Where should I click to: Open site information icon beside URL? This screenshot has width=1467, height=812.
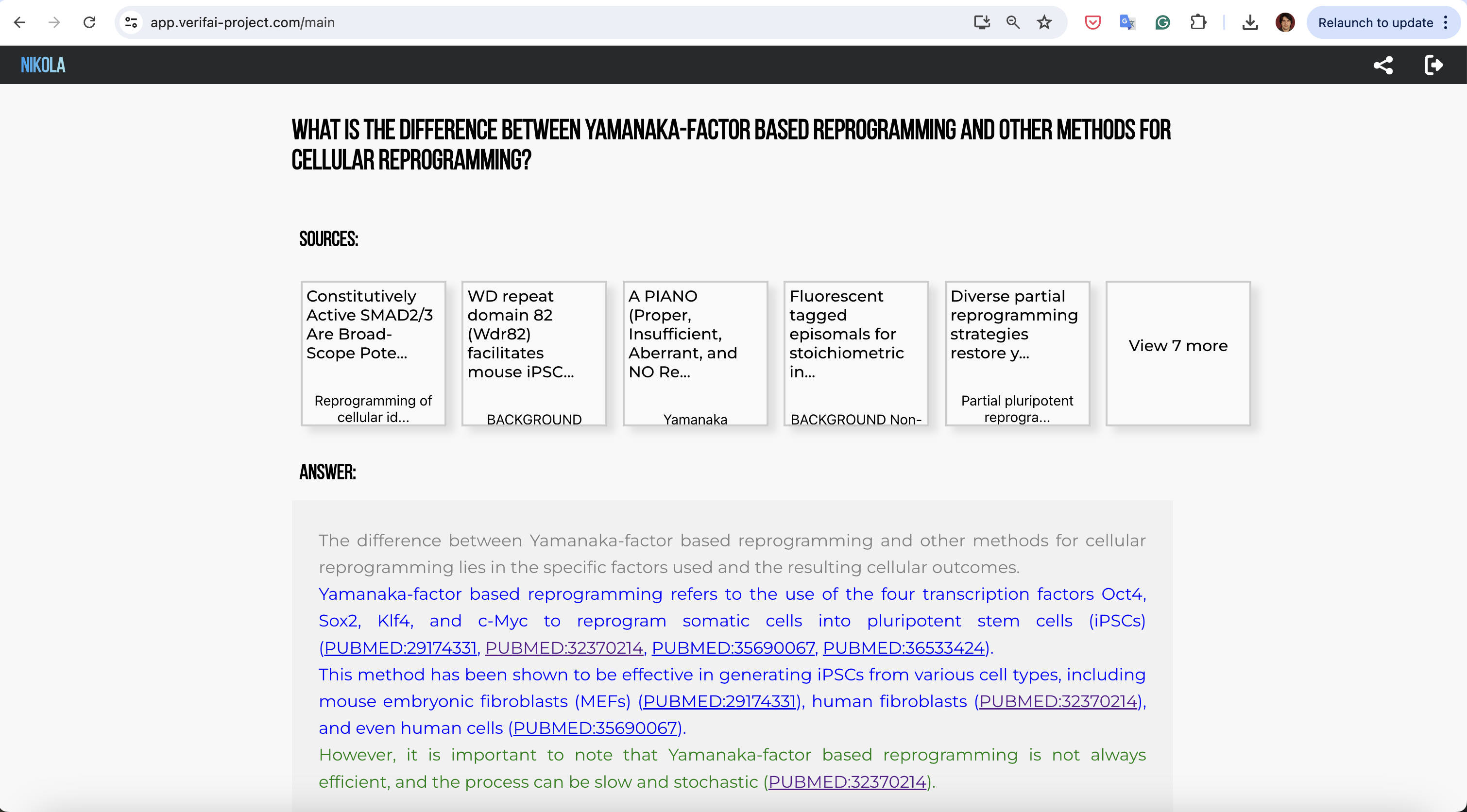(132, 22)
